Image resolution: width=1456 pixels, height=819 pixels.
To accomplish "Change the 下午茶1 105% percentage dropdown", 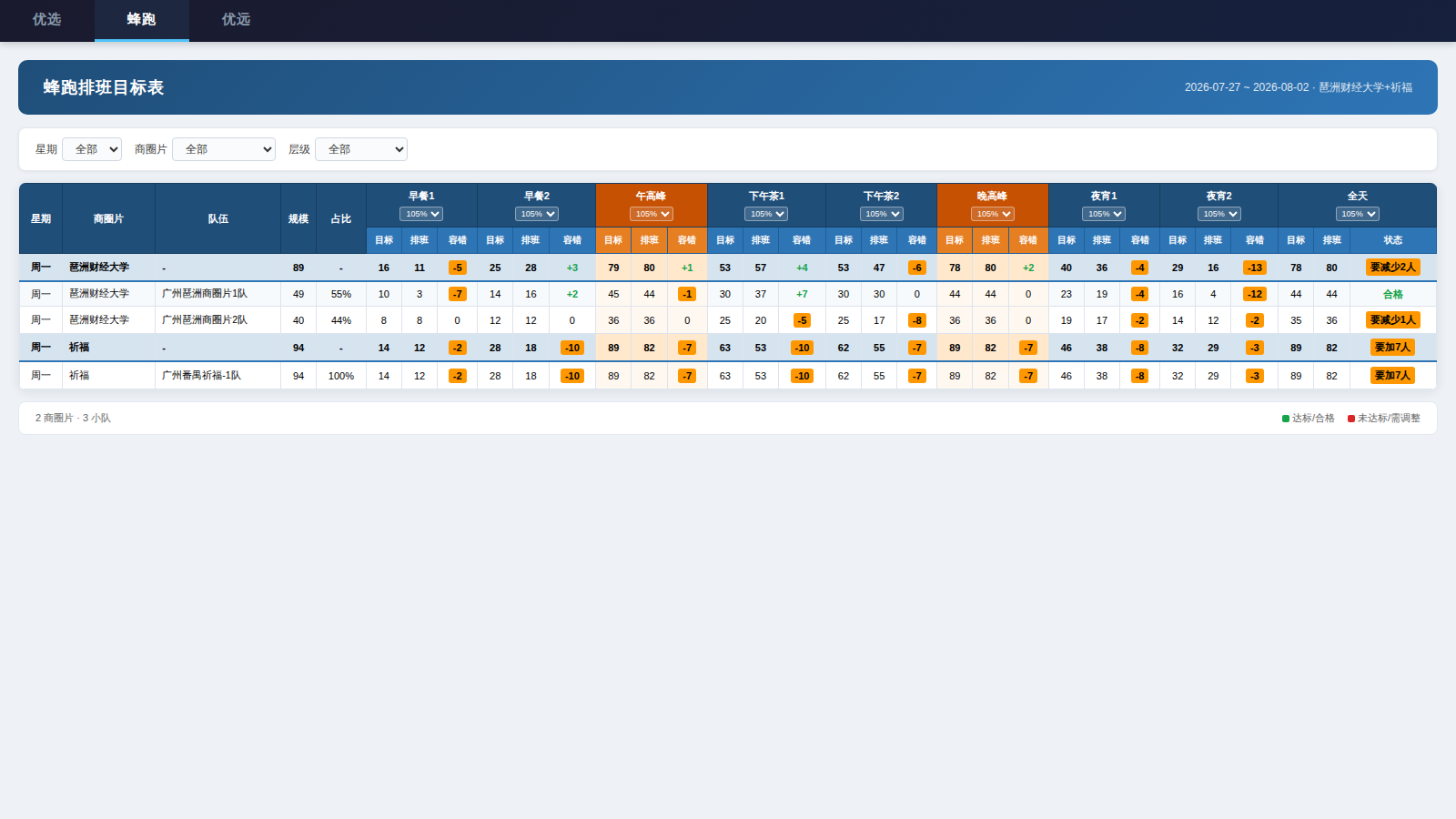I will click(x=766, y=214).
